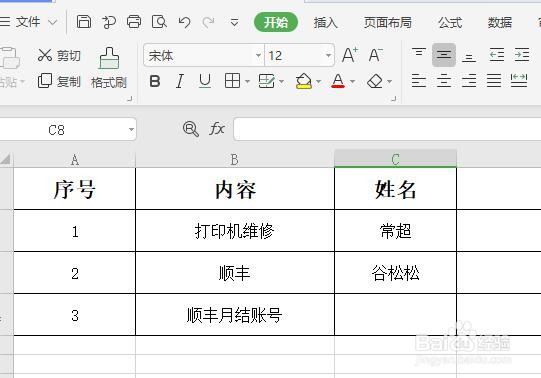Apply yellow fill color
Screen dimensions: 541x378
304,81
